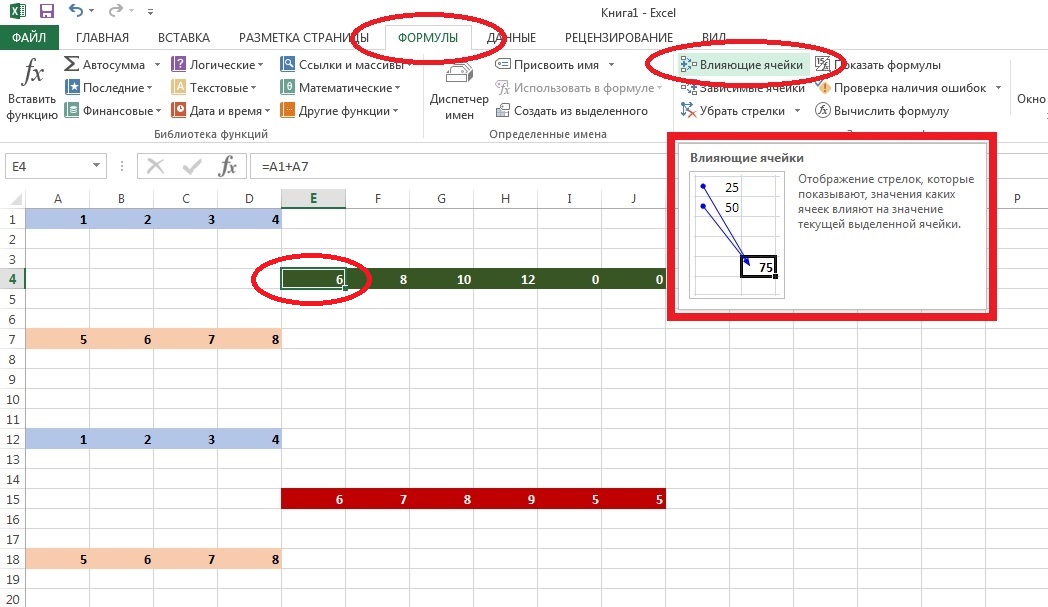The width and height of the screenshot is (1048, 607).
Task: Toggle Показать формулы display mode
Action: point(878,65)
